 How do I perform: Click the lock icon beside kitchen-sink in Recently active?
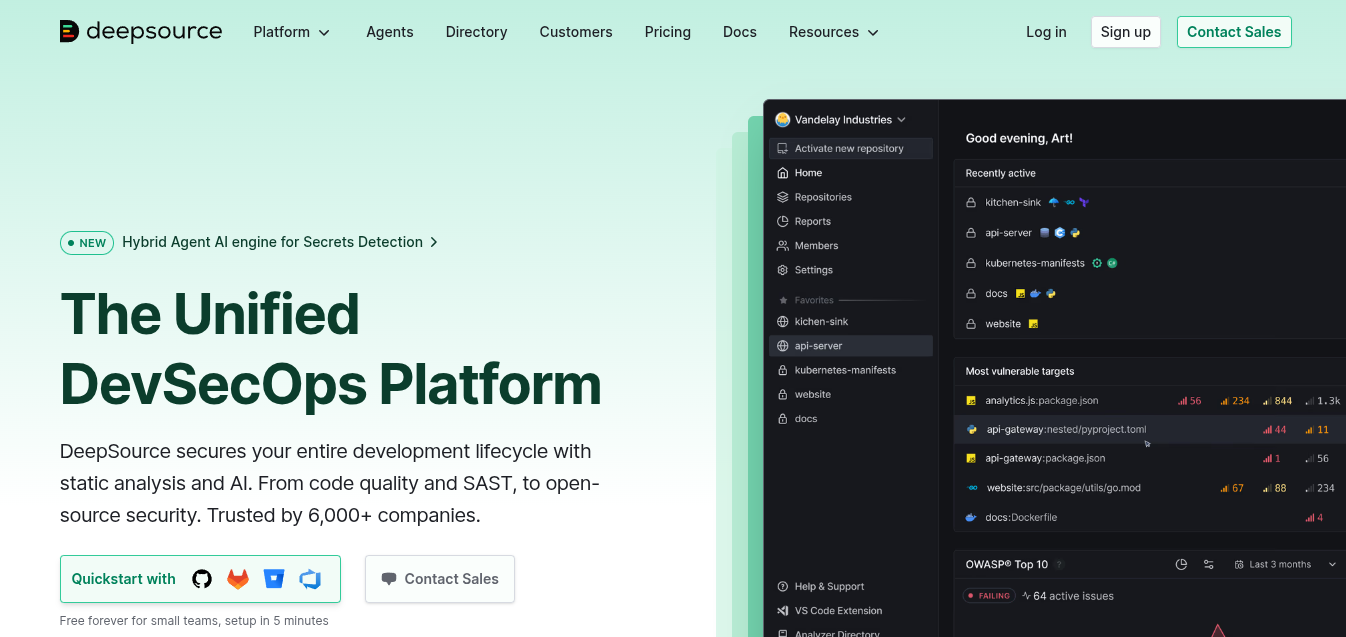(x=970, y=202)
